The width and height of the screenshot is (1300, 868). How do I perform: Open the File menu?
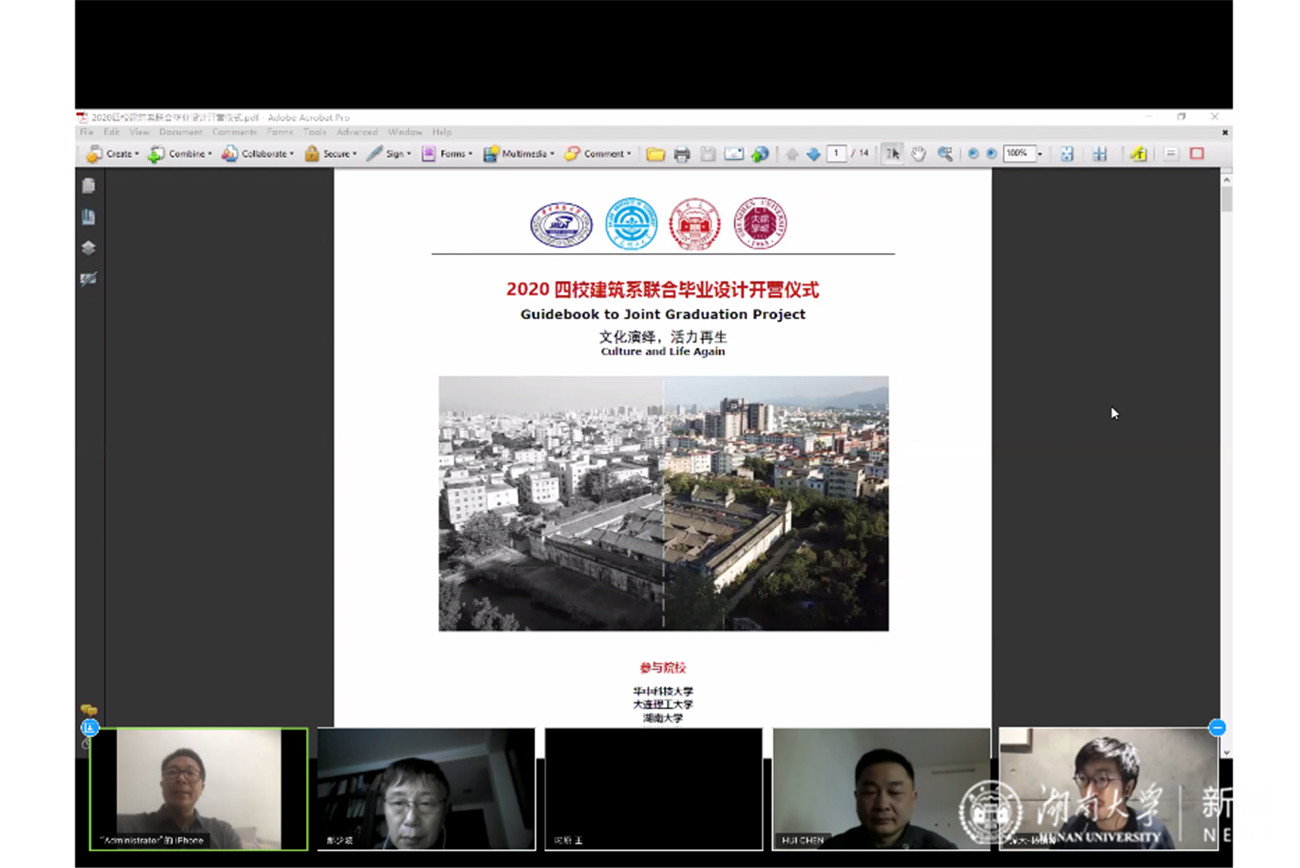tap(86, 132)
